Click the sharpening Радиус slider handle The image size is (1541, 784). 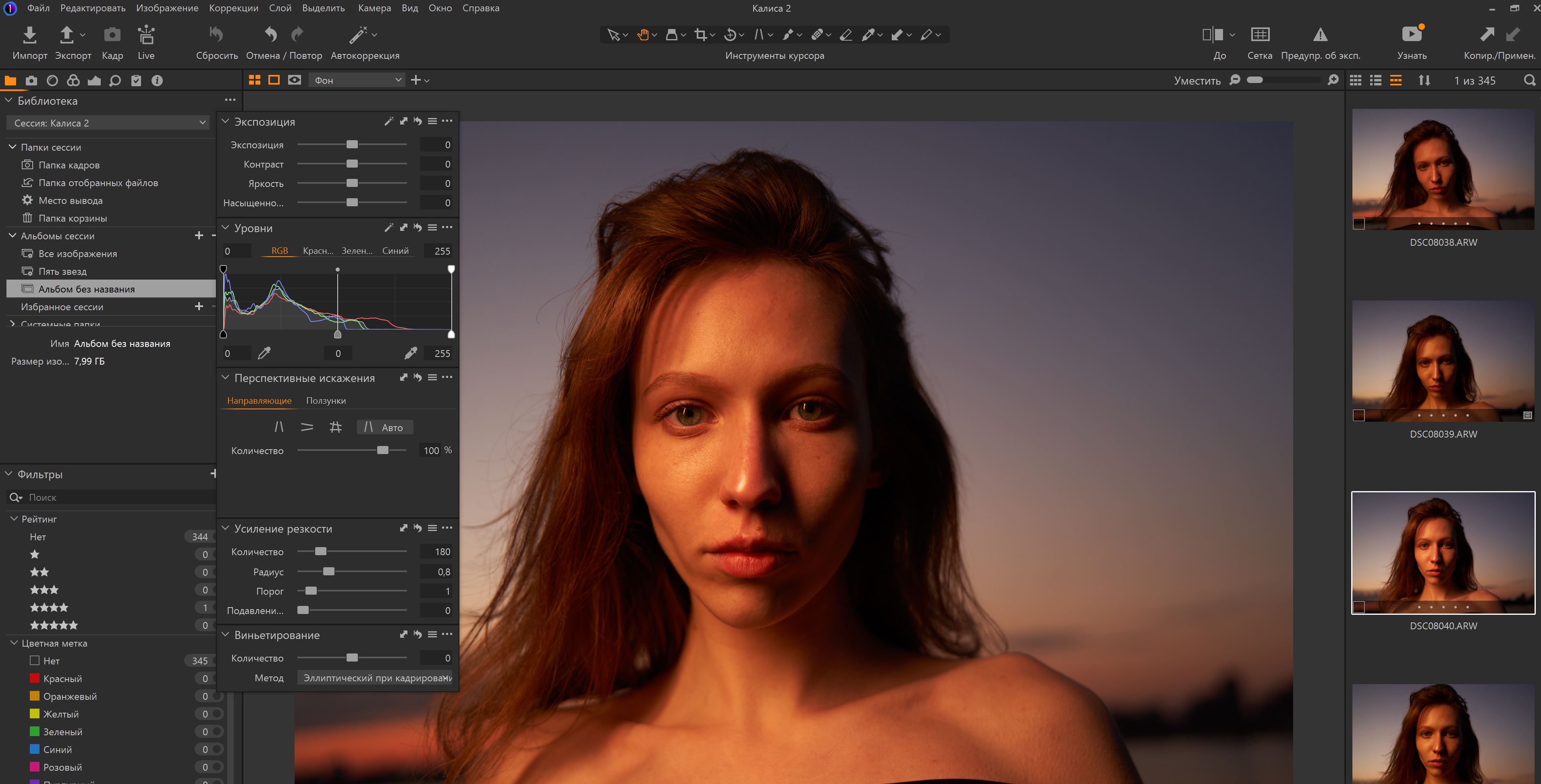(x=328, y=572)
